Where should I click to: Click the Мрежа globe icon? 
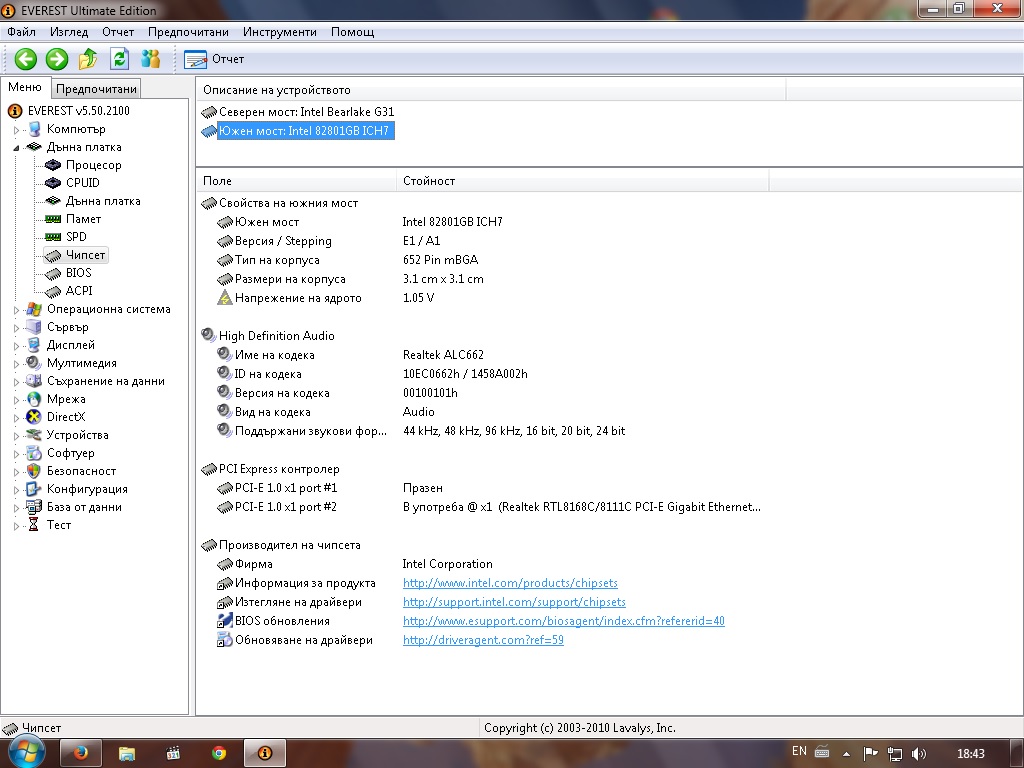point(34,399)
